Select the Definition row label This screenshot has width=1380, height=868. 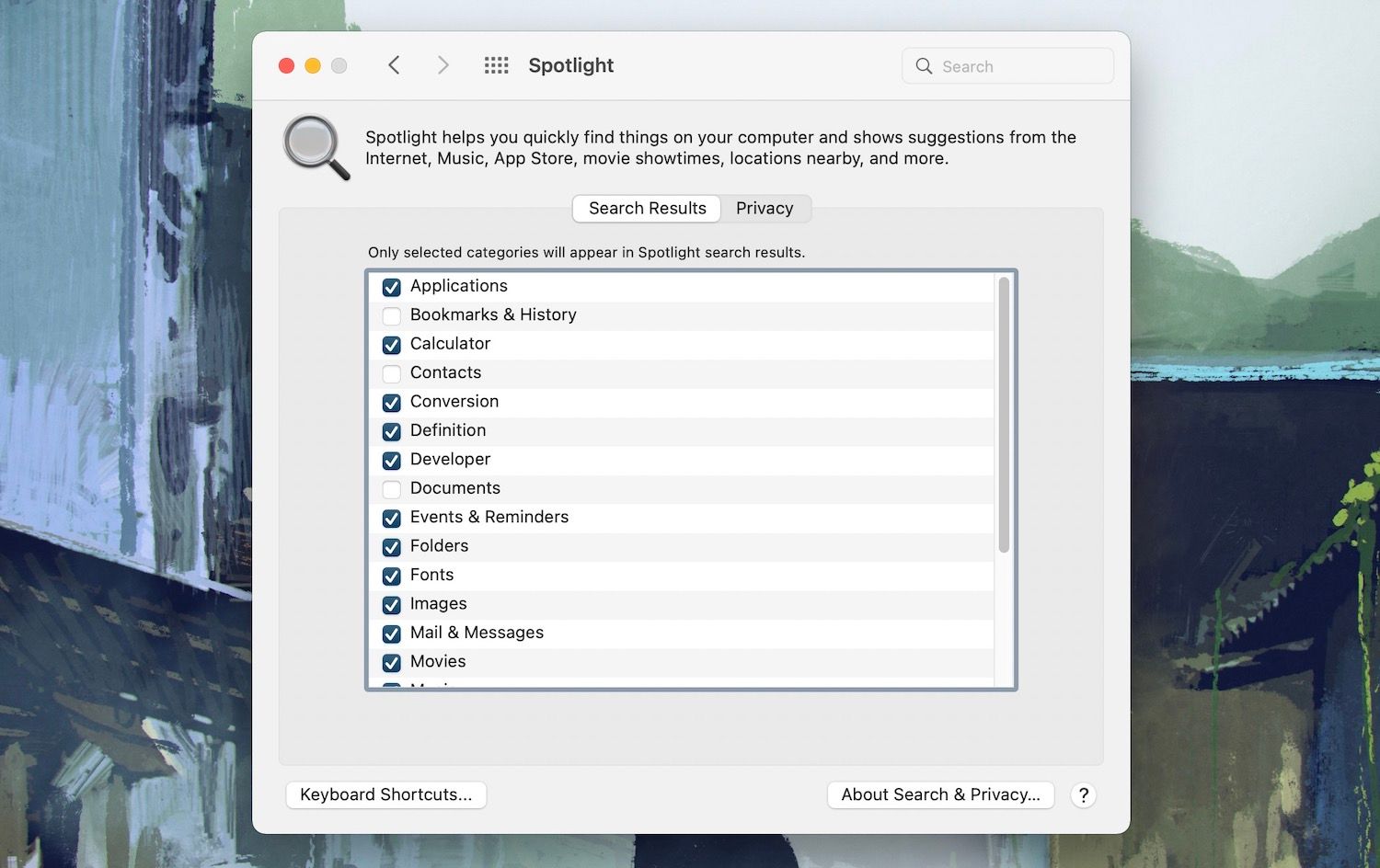coord(448,430)
